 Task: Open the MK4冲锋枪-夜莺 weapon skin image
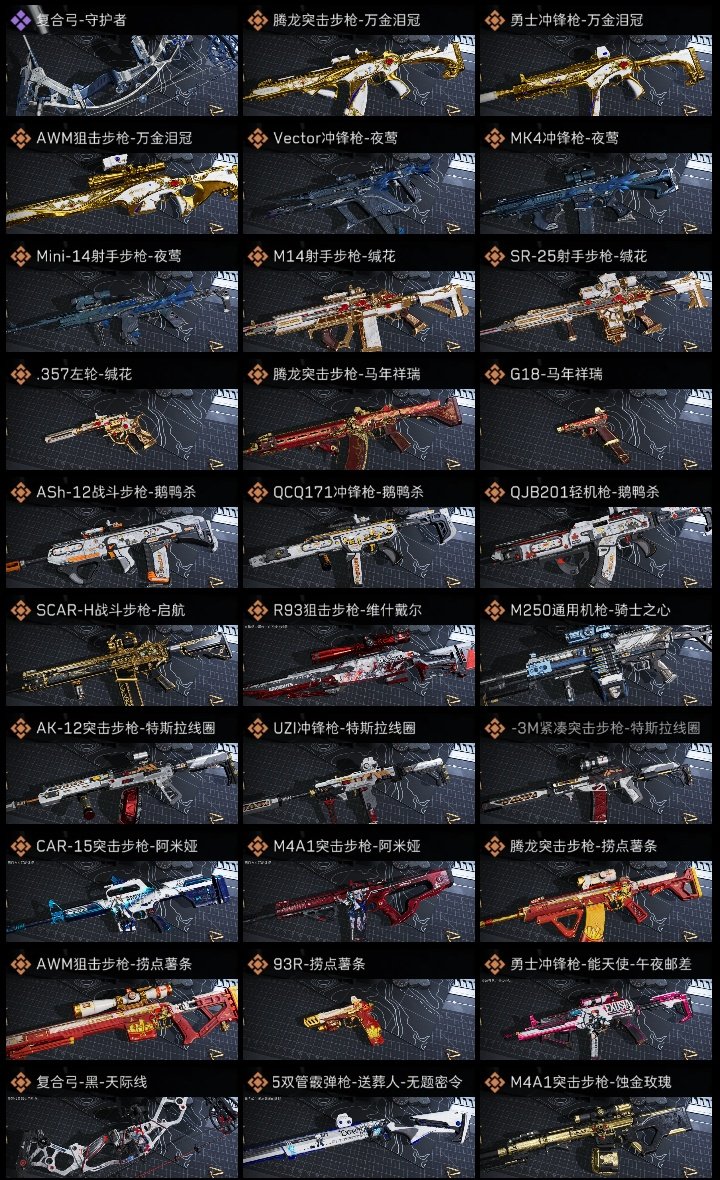(x=596, y=193)
